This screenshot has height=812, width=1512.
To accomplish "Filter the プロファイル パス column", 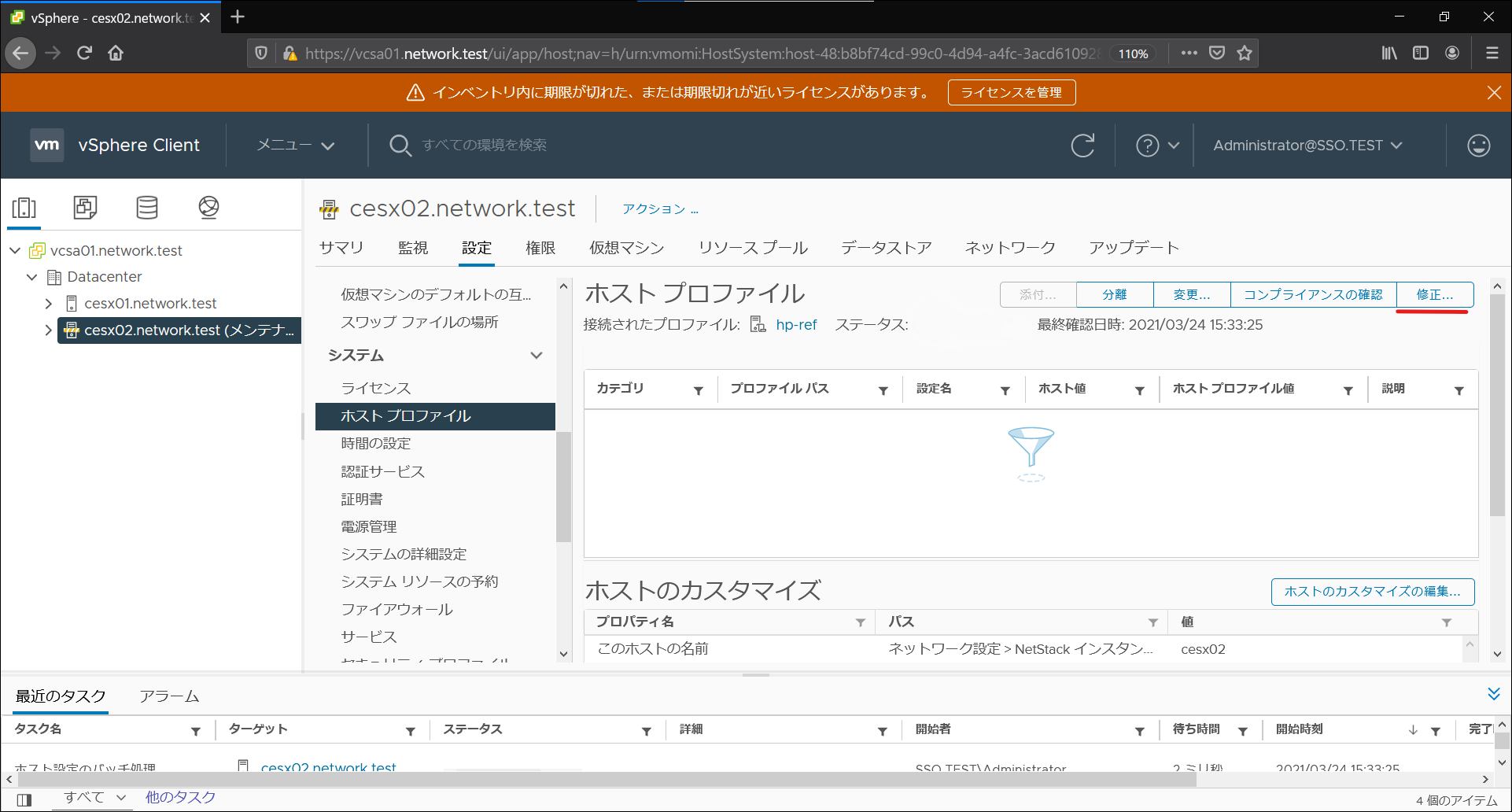I will pos(883,390).
